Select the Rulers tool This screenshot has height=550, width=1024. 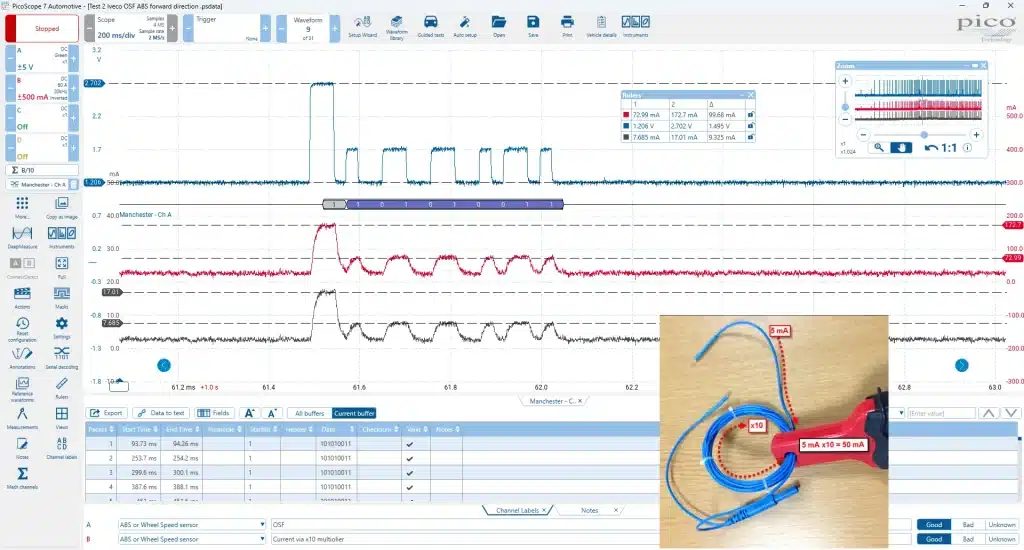tap(61, 387)
